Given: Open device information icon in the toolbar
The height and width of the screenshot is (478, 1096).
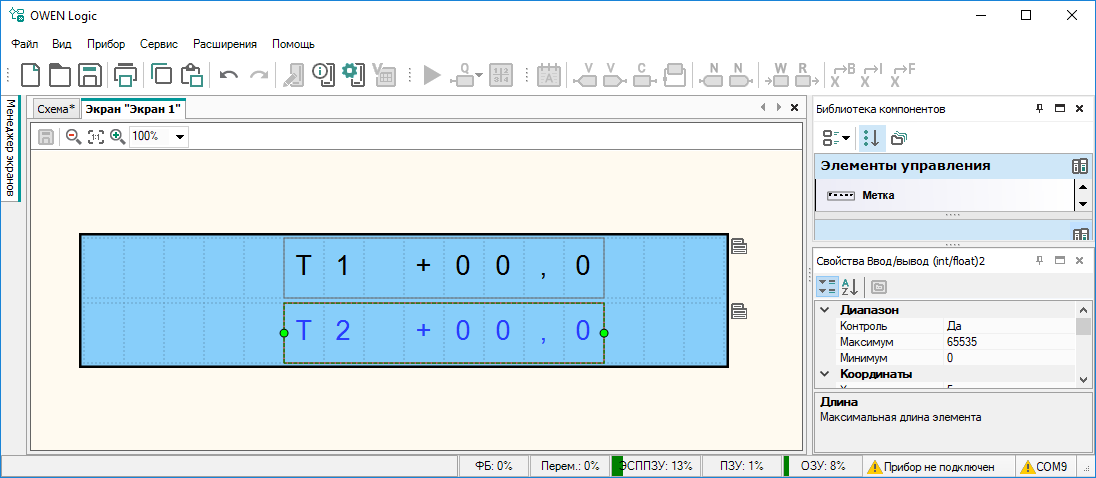Looking at the screenshot, I should point(321,75).
